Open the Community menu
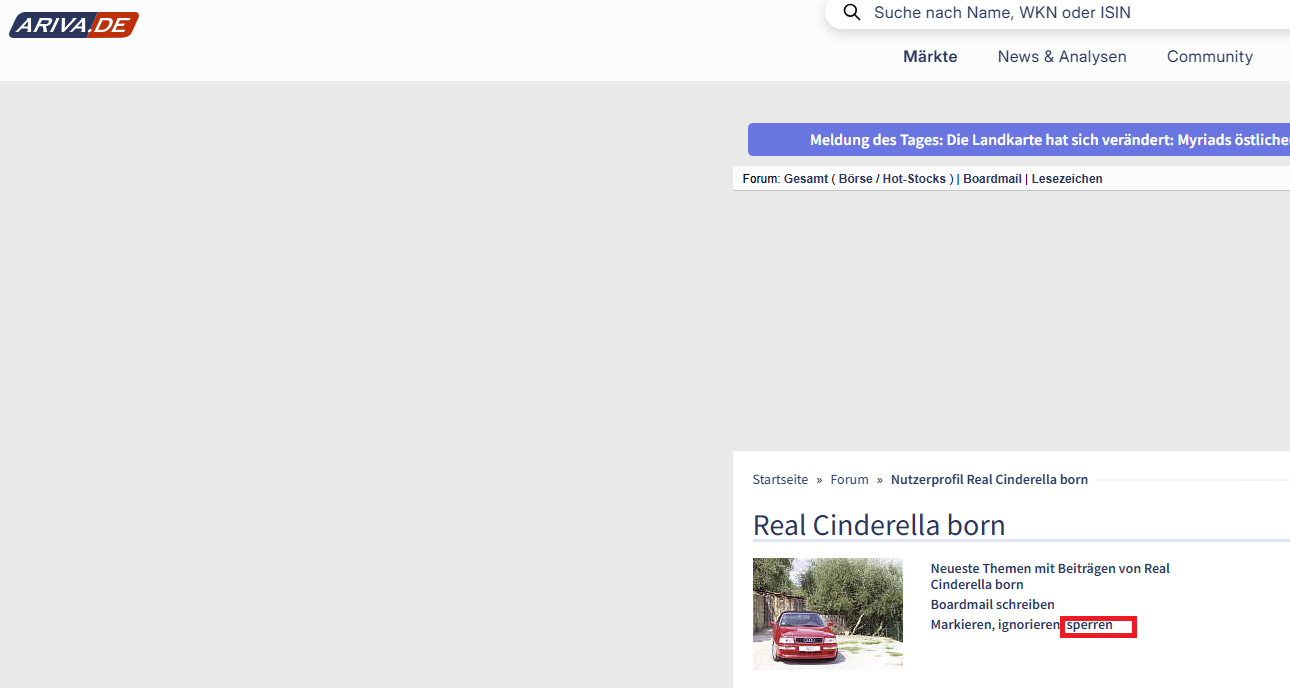Screen dimensions: 1290x688 (x=1209, y=57)
